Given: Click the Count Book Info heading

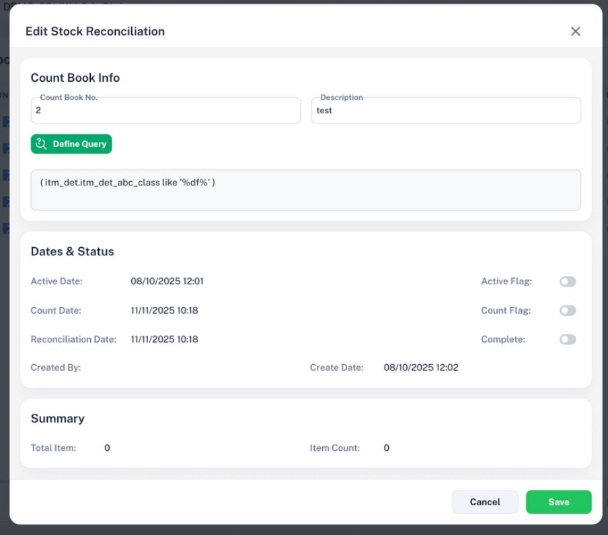Looking at the screenshot, I should point(75,77).
